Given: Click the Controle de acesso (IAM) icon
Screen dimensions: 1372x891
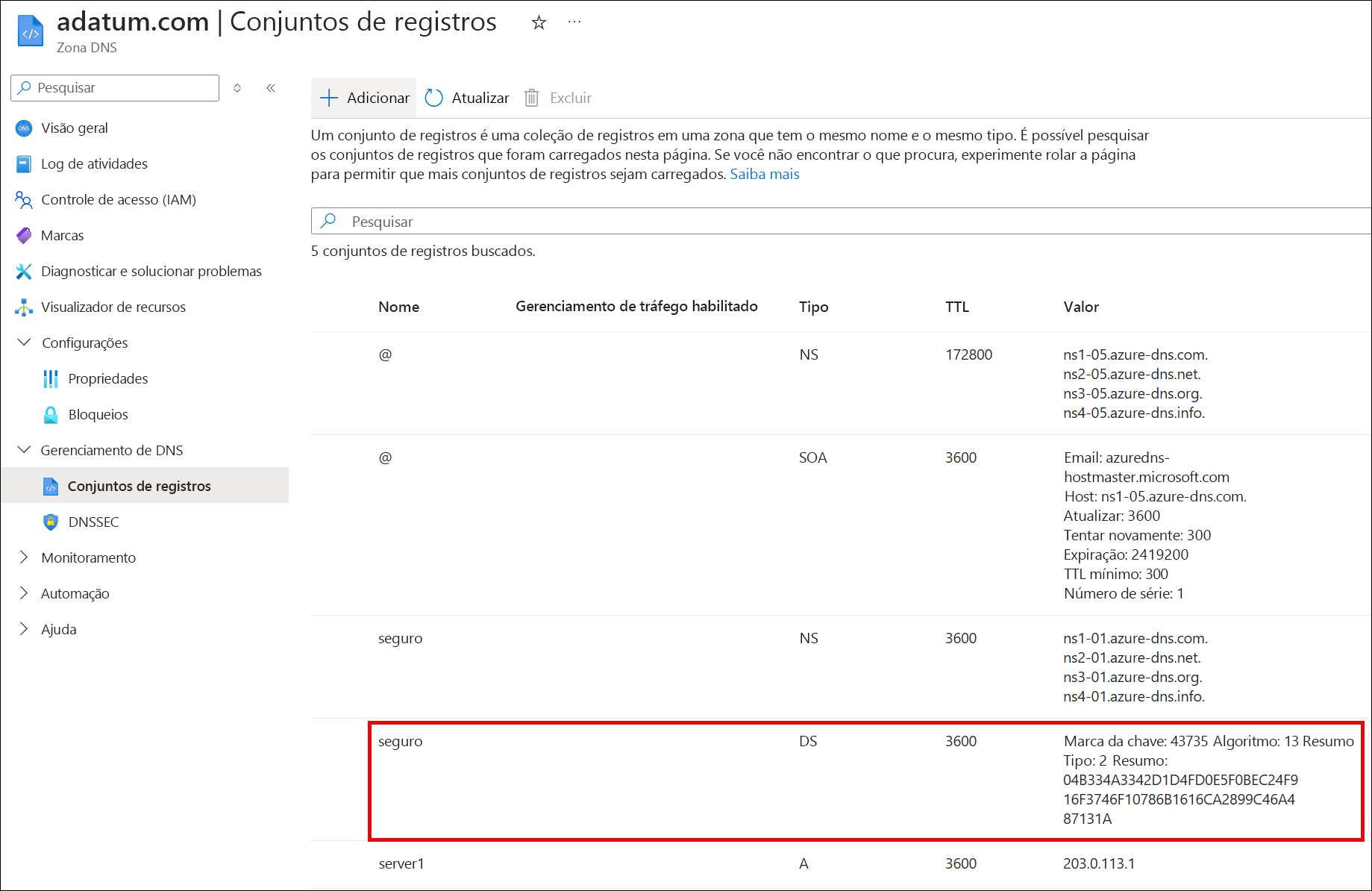Looking at the screenshot, I should click(x=24, y=200).
